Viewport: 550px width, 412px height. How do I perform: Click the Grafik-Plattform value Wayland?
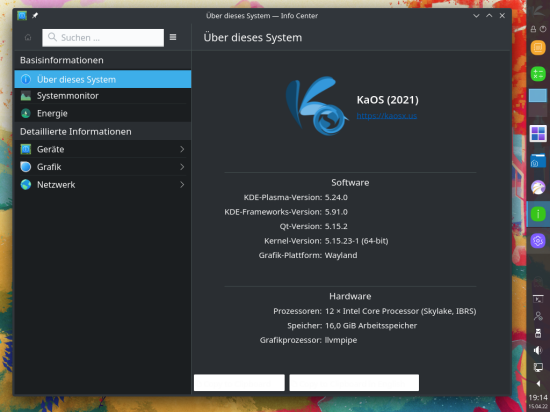[x=341, y=255]
